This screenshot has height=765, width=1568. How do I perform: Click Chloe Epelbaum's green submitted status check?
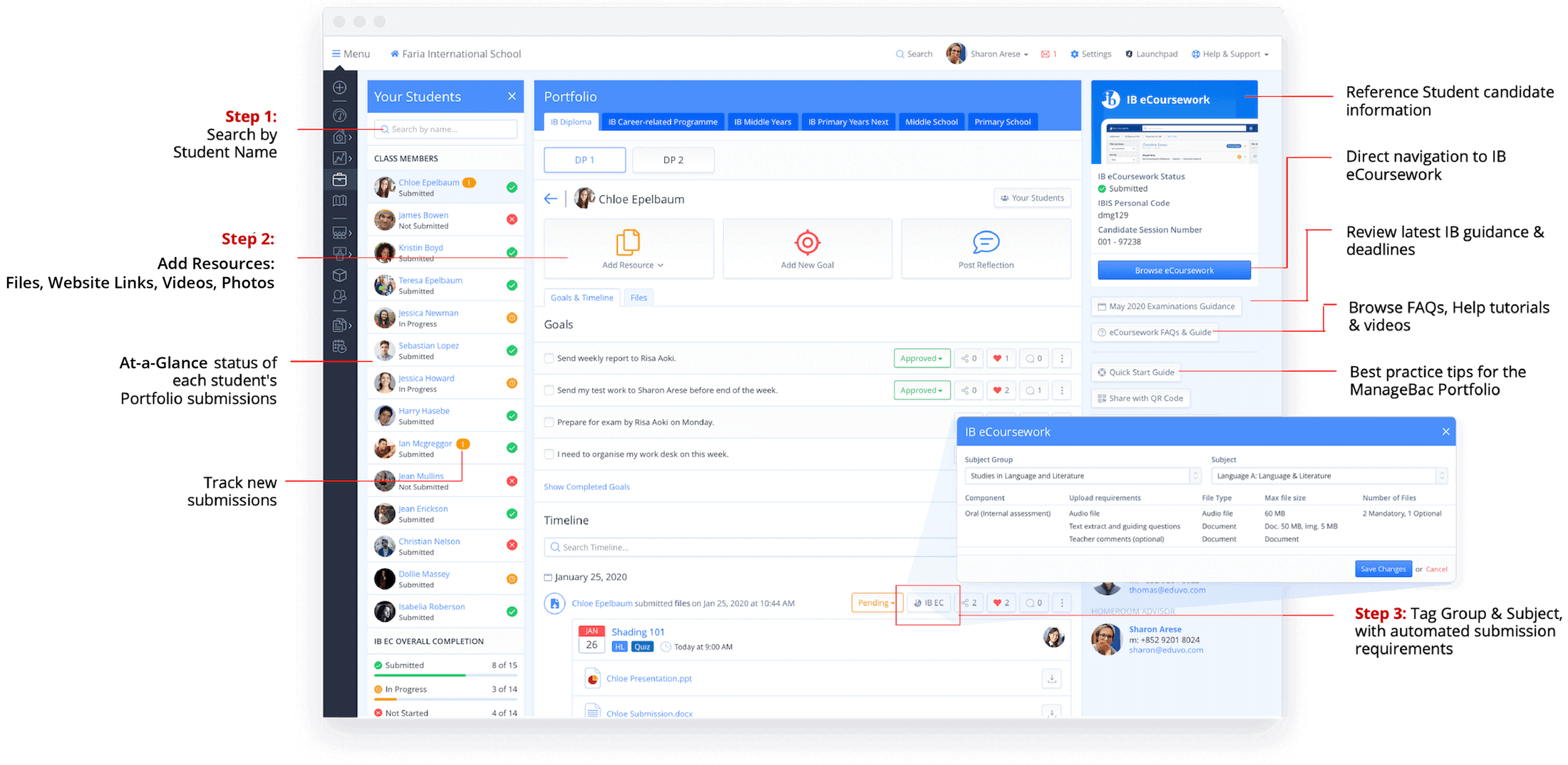[512, 187]
